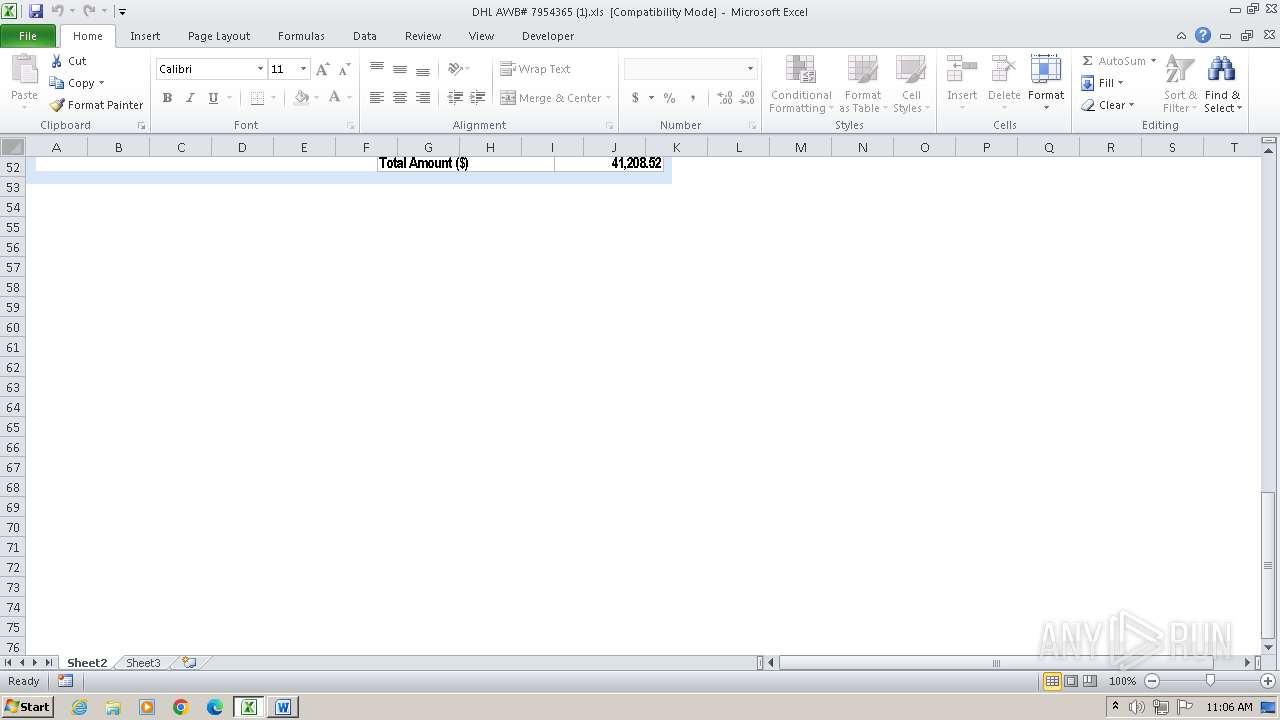Apply Percent Style
Screen dimensions: 1280x720
coord(669,98)
